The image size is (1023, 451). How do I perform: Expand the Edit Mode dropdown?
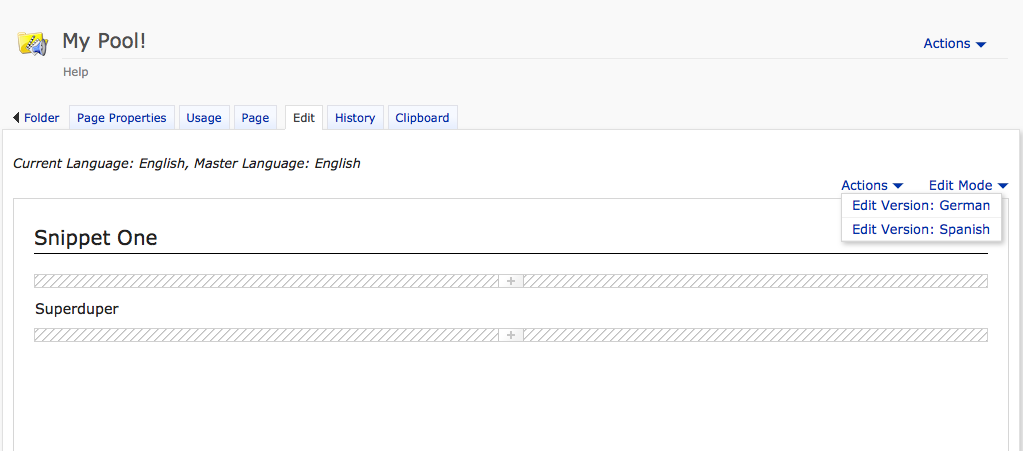[967, 185]
